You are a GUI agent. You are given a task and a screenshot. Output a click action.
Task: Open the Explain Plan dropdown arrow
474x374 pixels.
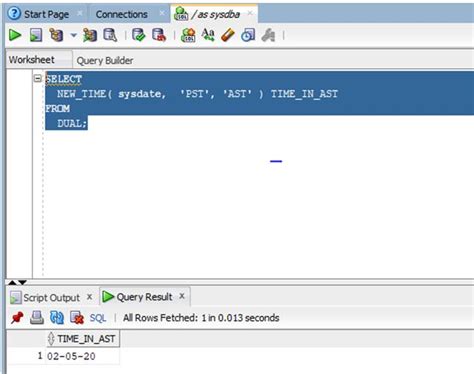(74, 35)
